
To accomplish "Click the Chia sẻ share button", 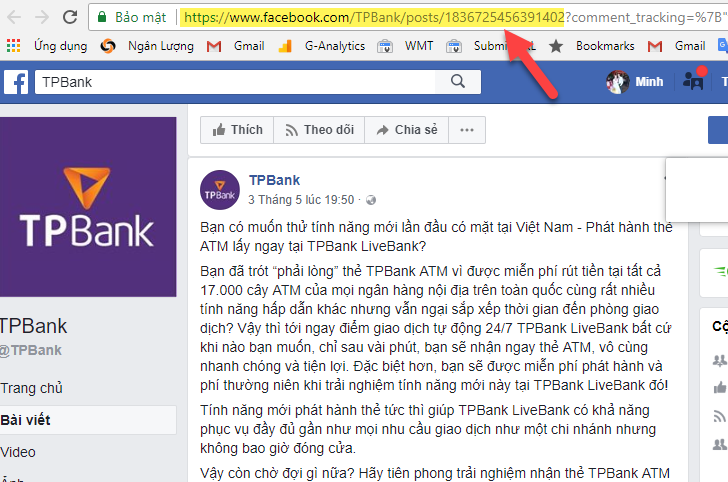I will coord(407,130).
